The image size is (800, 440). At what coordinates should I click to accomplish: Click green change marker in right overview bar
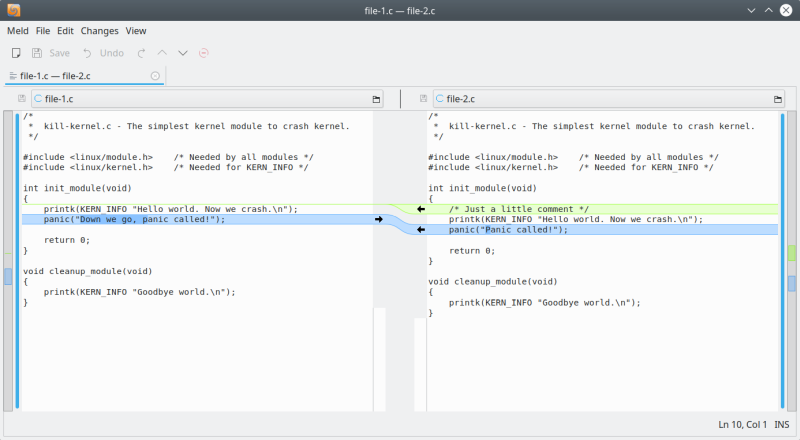point(792,253)
